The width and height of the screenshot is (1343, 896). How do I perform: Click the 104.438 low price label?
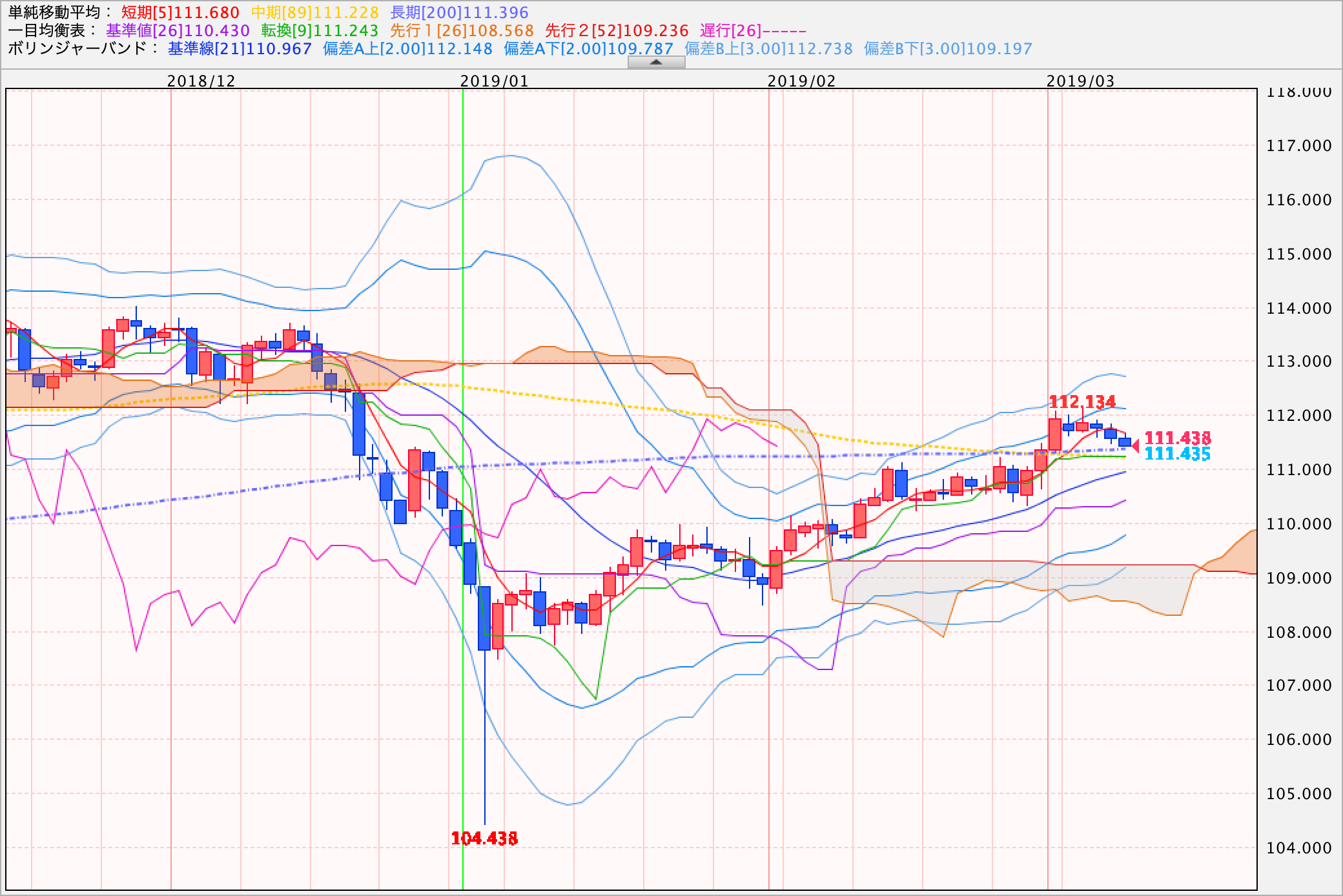click(484, 839)
